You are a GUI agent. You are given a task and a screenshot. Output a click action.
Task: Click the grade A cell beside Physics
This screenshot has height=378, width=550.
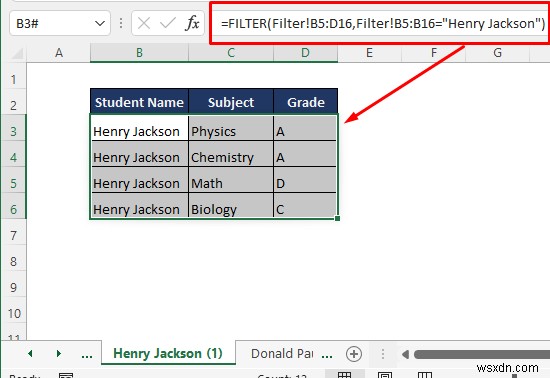(305, 128)
